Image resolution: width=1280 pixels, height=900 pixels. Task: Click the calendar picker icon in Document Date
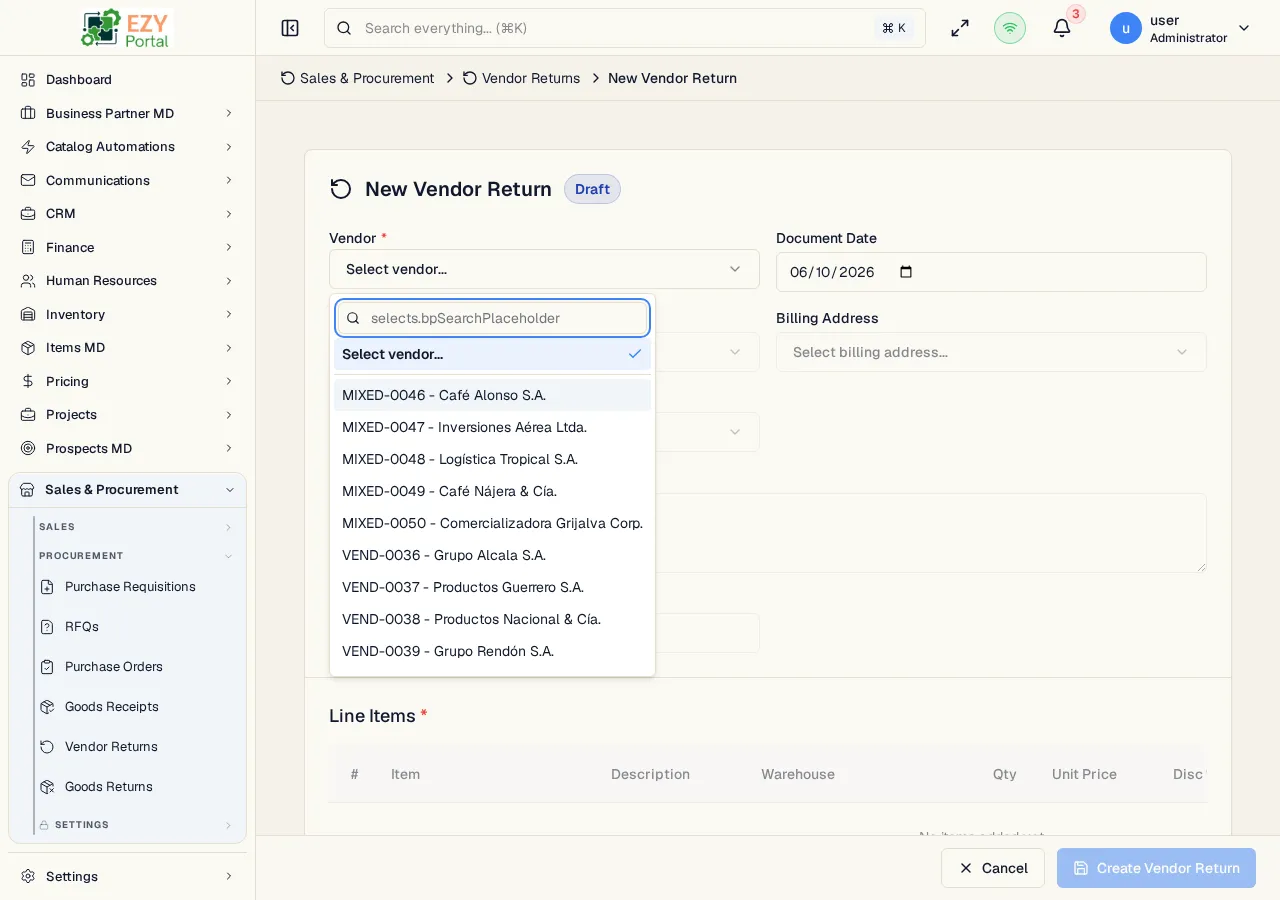point(906,272)
